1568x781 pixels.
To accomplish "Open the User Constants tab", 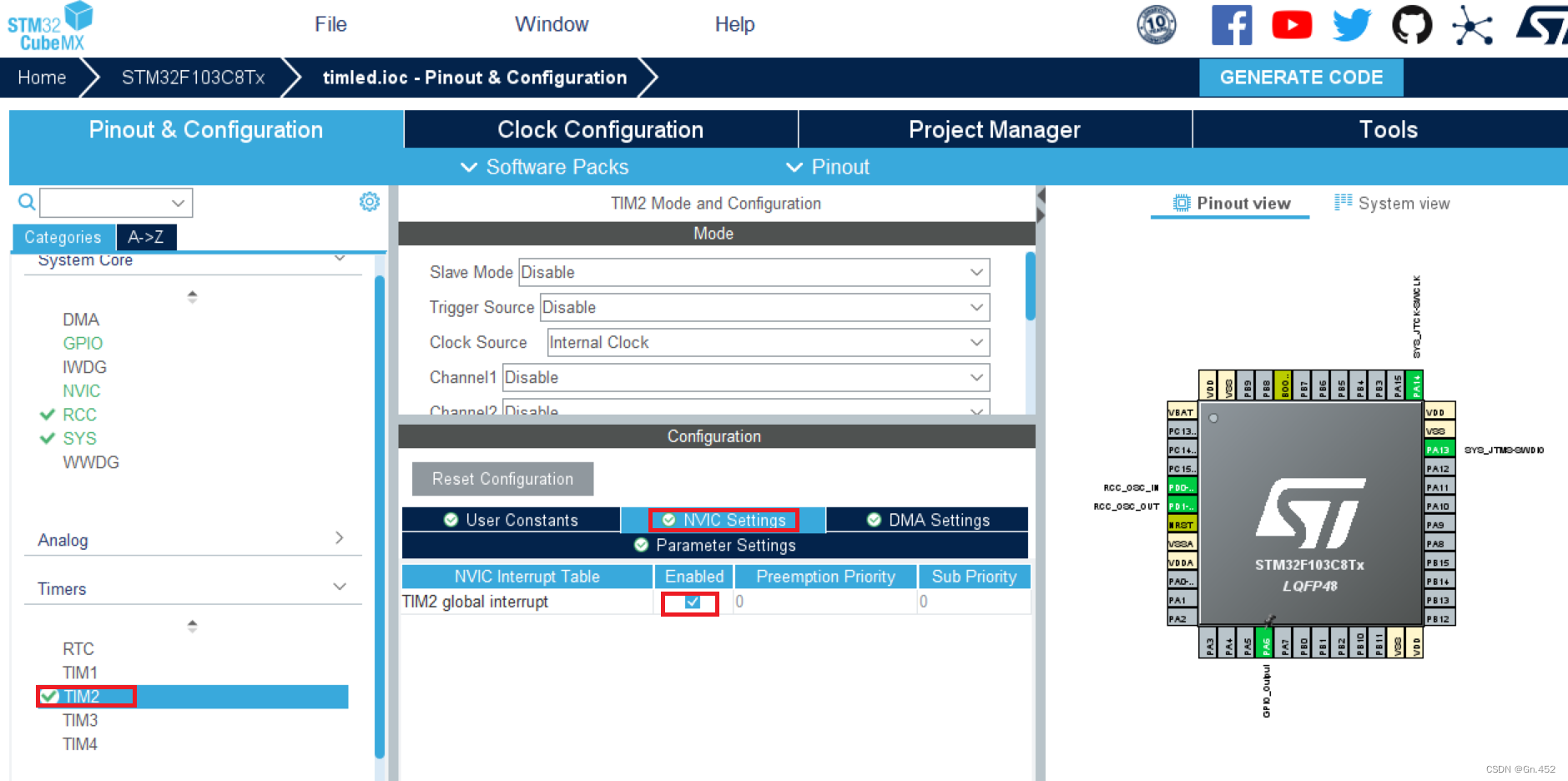I will [x=511, y=520].
